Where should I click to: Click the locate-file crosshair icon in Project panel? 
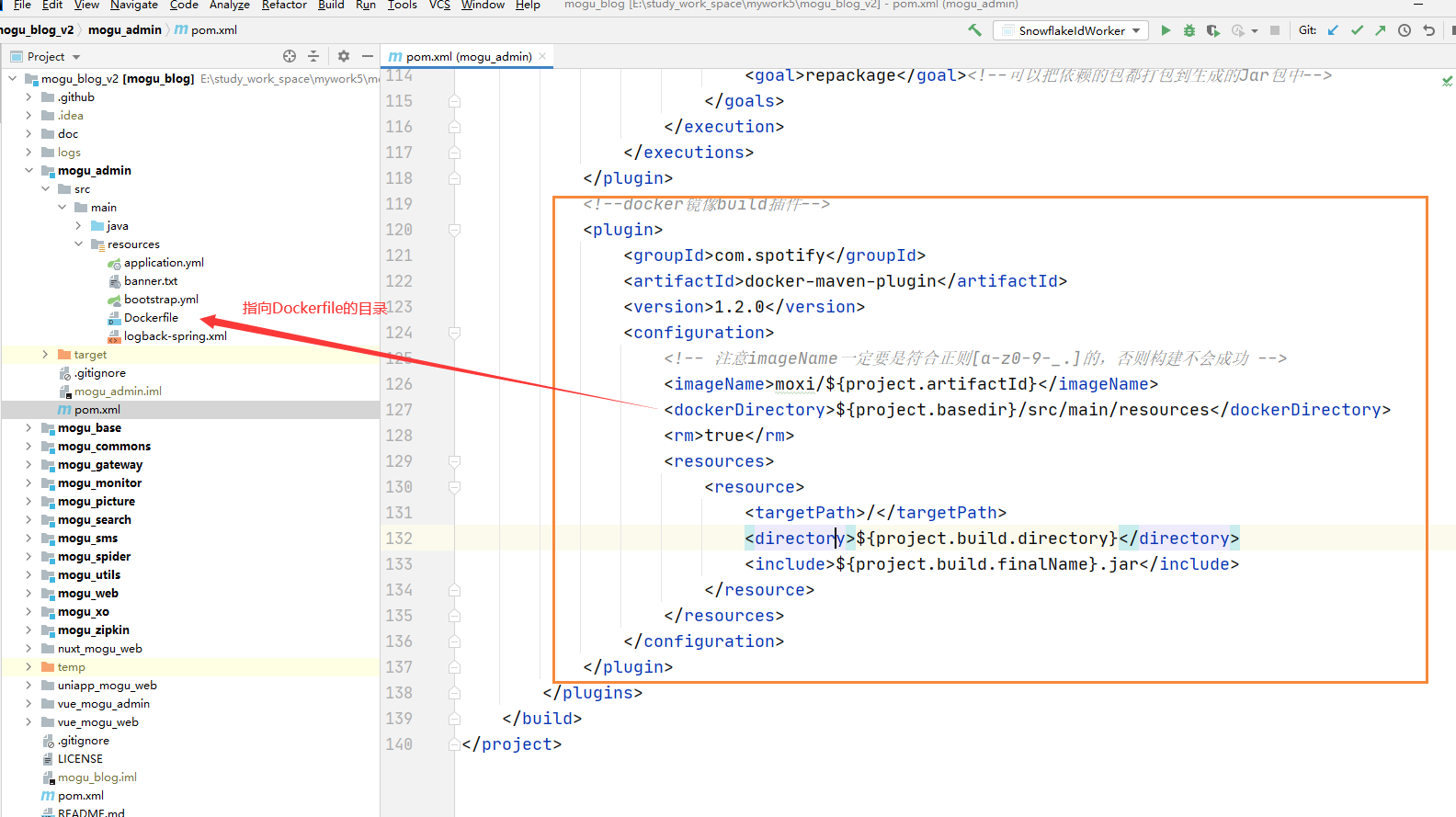click(290, 56)
